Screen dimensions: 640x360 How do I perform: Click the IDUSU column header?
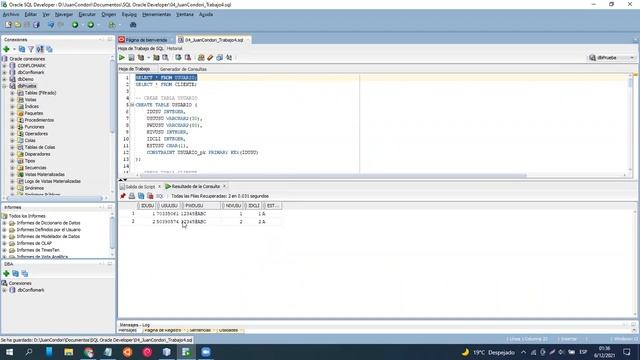click(147, 206)
